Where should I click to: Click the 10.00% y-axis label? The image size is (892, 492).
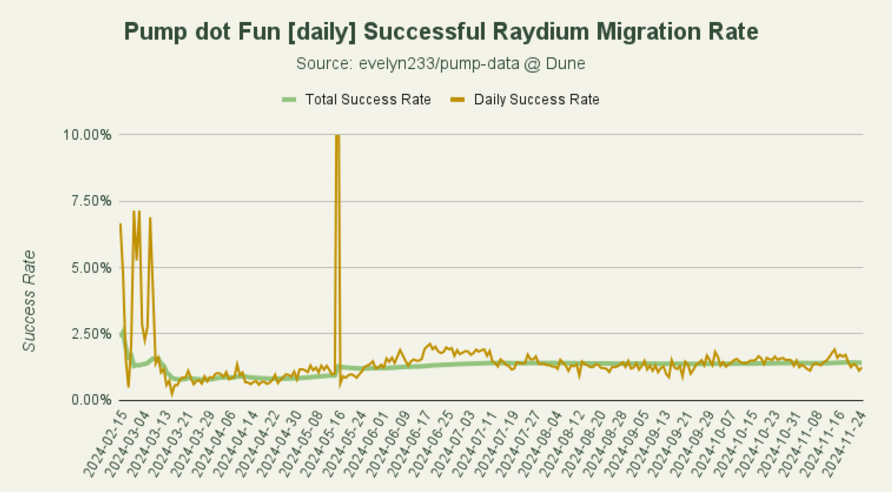[x=87, y=135]
